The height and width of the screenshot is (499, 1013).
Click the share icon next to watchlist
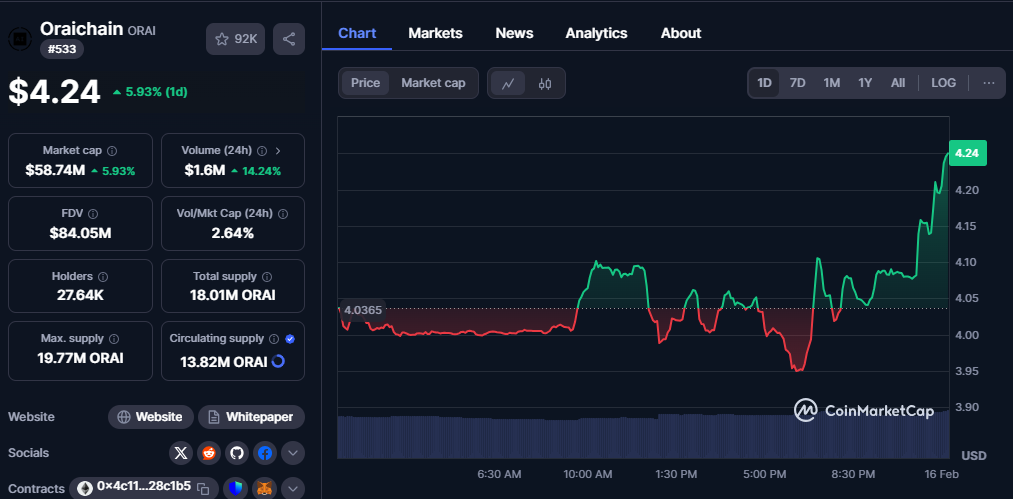(289, 39)
